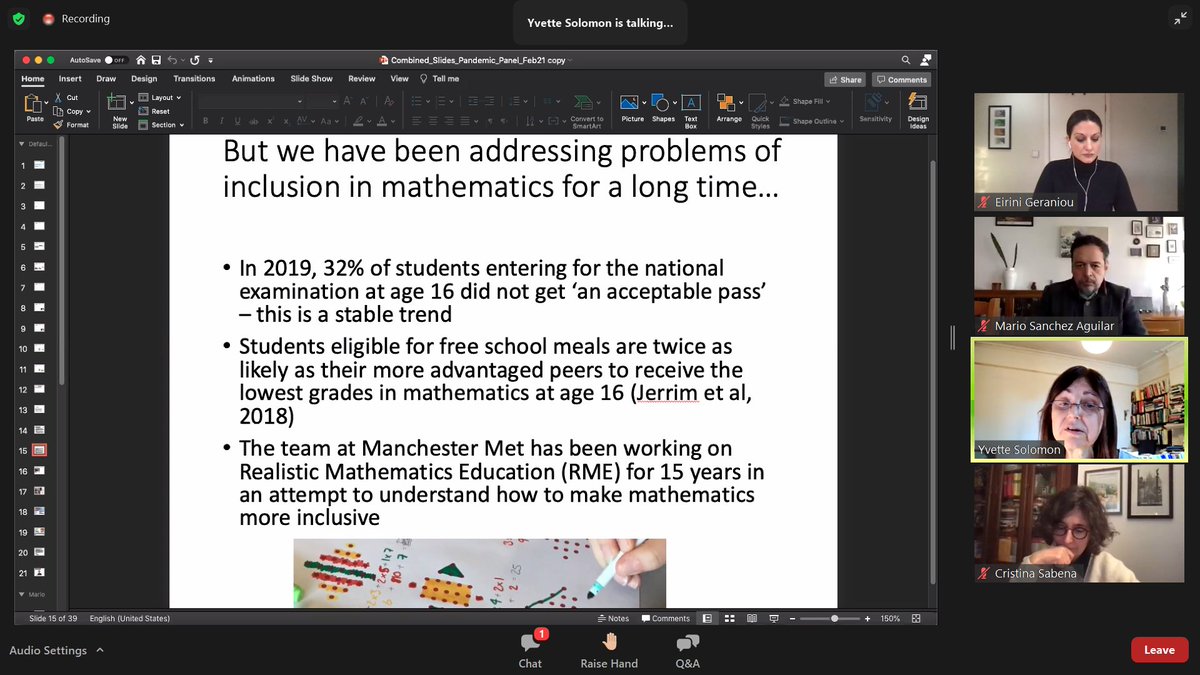Click the Redo arrow icon
Image resolution: width=1200 pixels, height=675 pixels.
point(195,60)
